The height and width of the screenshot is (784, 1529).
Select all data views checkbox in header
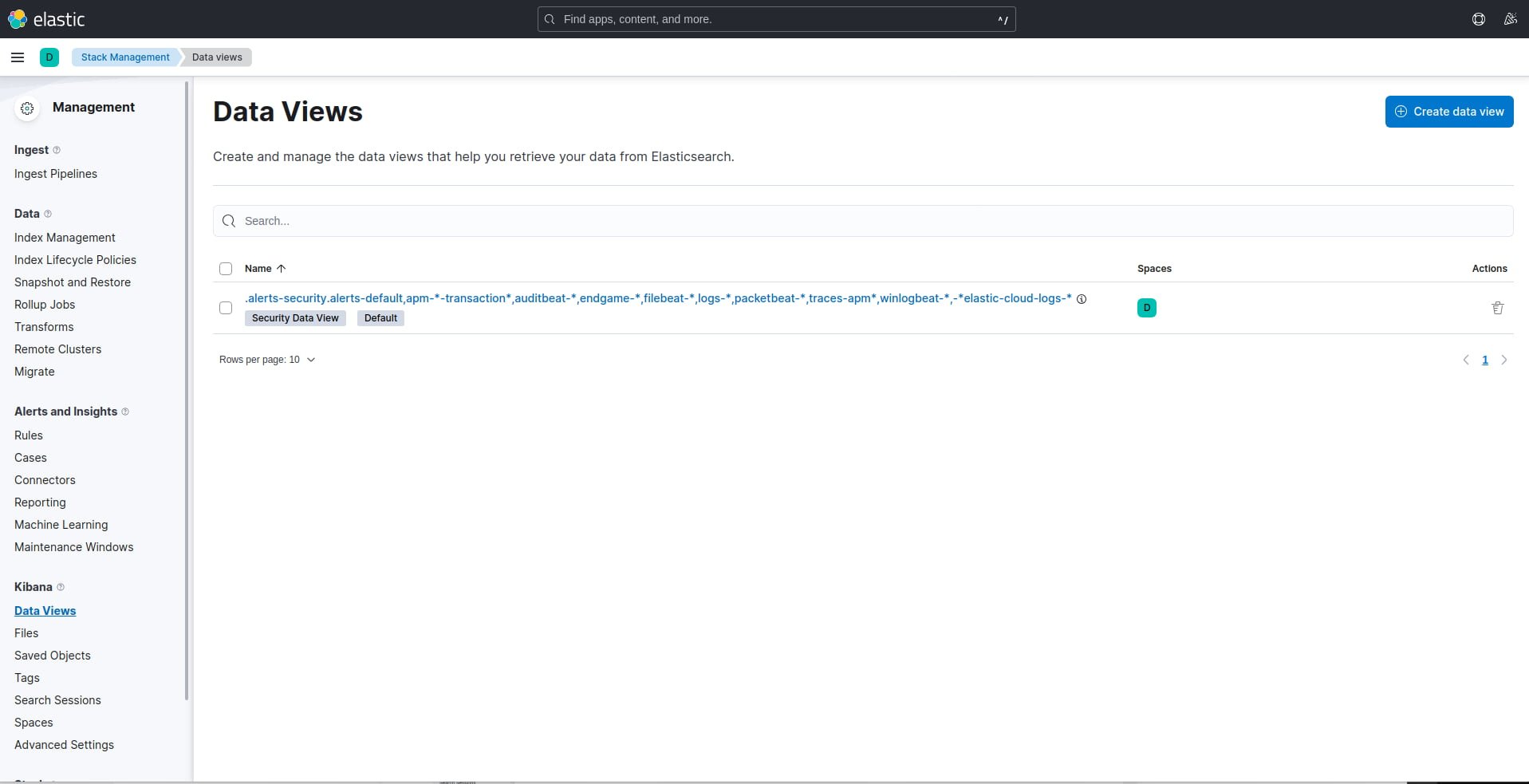225,269
